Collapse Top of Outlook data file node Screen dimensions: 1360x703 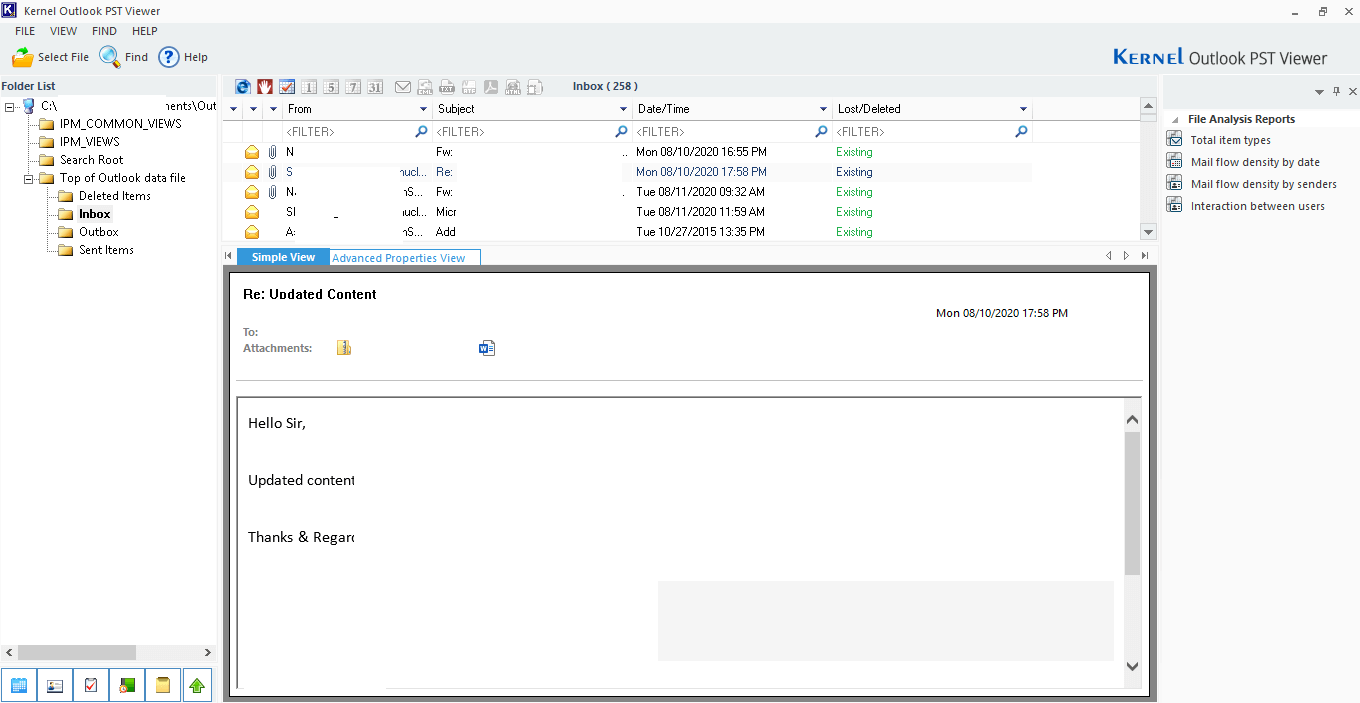[x=29, y=178]
